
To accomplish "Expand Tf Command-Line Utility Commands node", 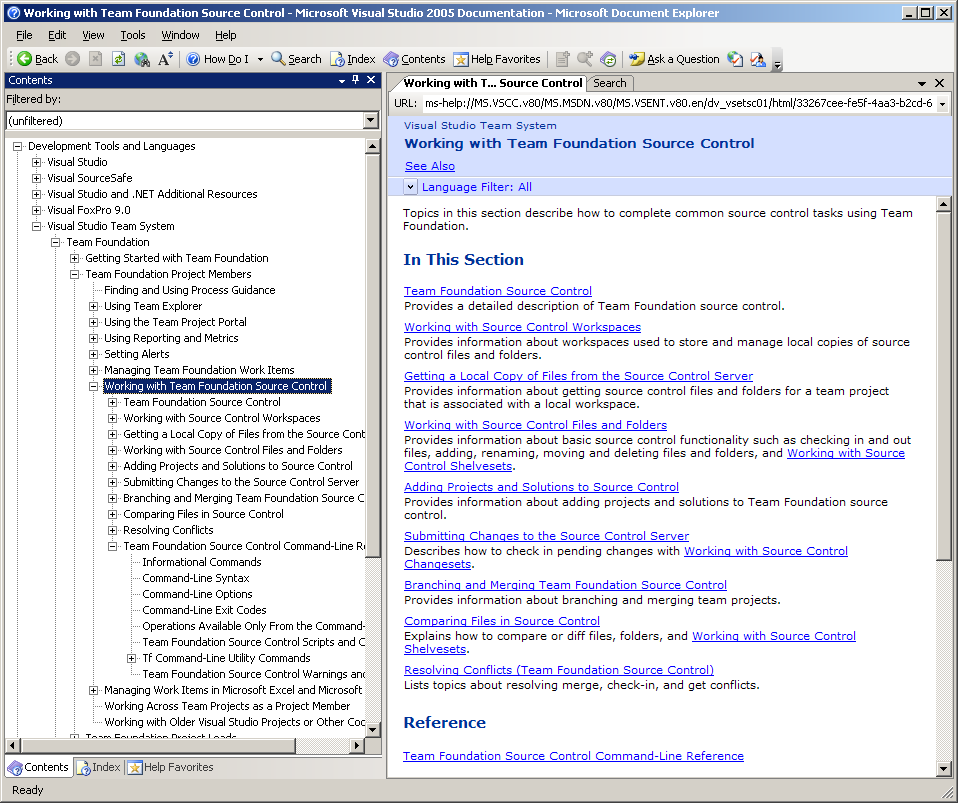I will [x=131, y=658].
